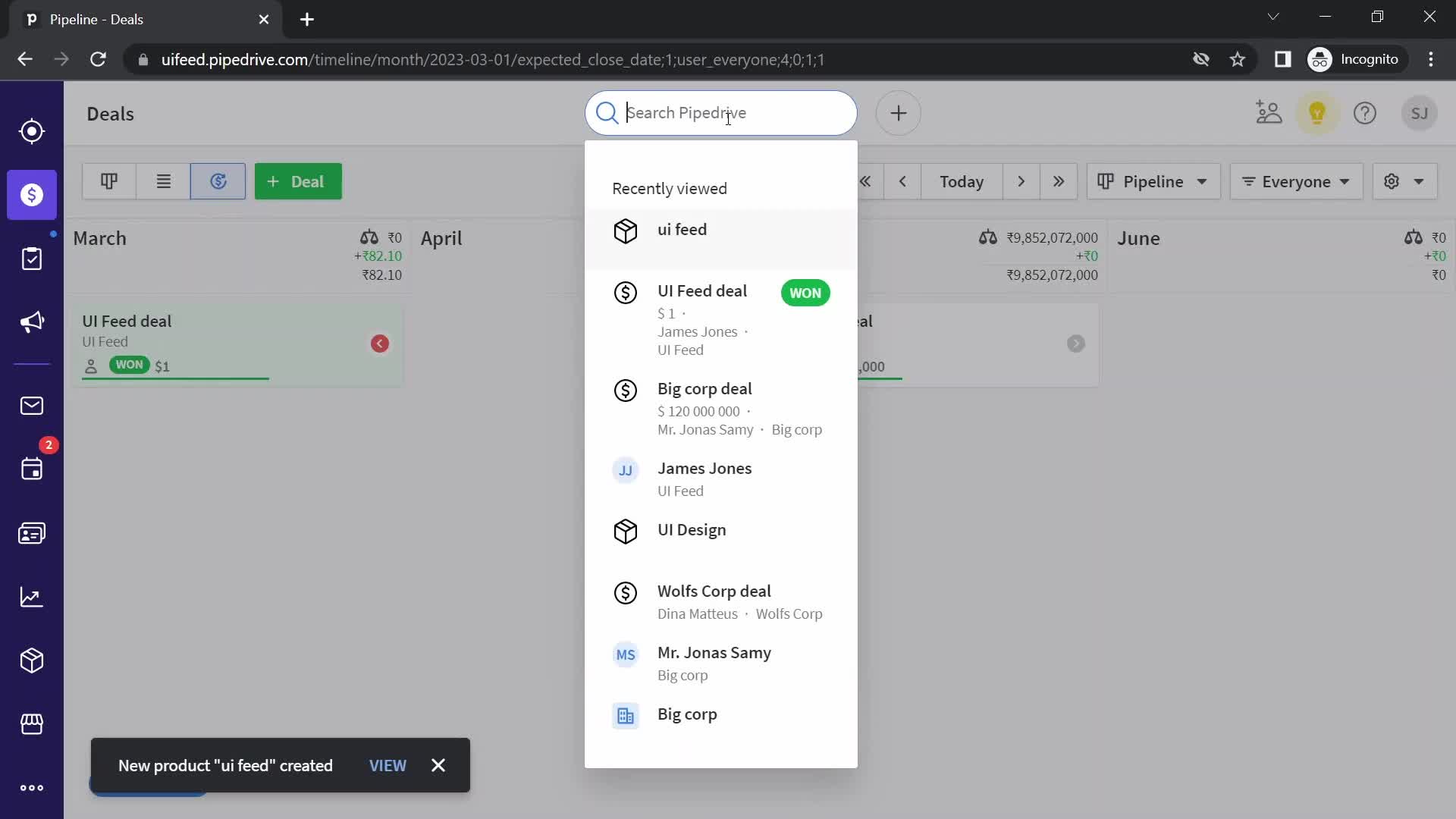Open the Big corp organization result
This screenshot has width=1456, height=819.
click(x=721, y=715)
